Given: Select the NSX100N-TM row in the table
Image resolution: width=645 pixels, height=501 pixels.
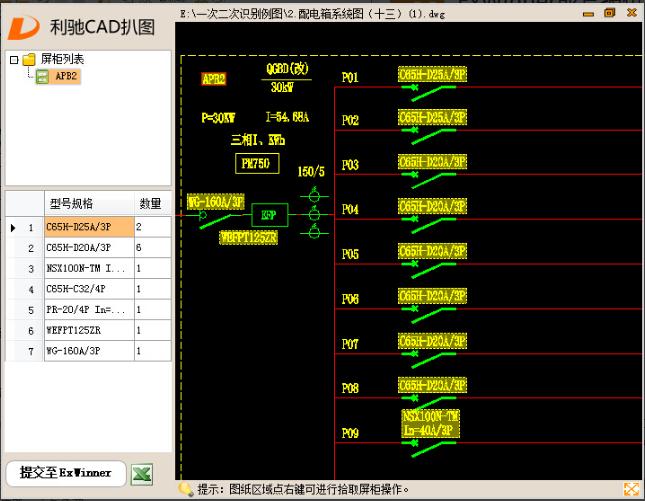Looking at the screenshot, I should pyautogui.click(x=87, y=269).
